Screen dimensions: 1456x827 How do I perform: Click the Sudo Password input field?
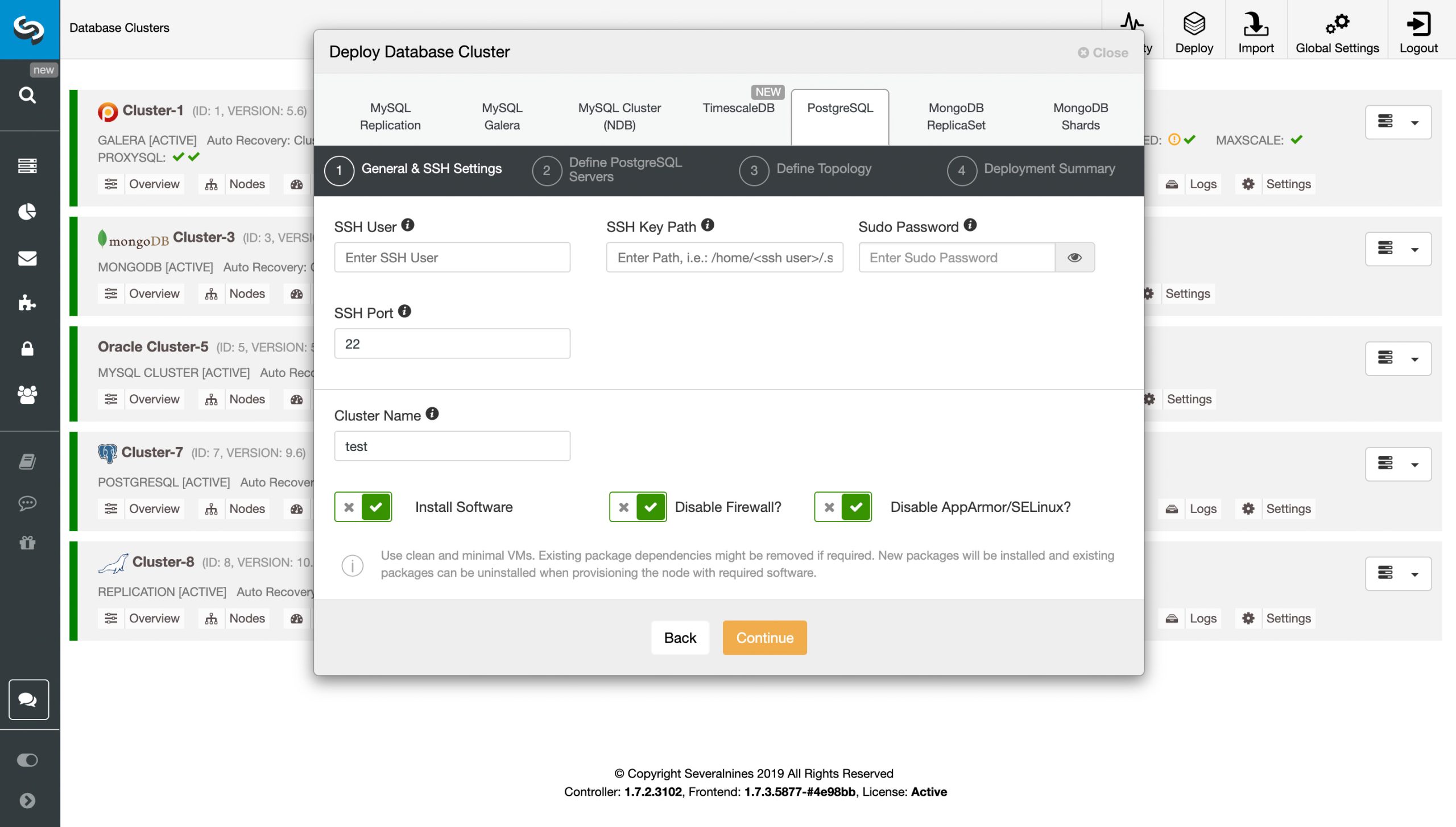957,258
